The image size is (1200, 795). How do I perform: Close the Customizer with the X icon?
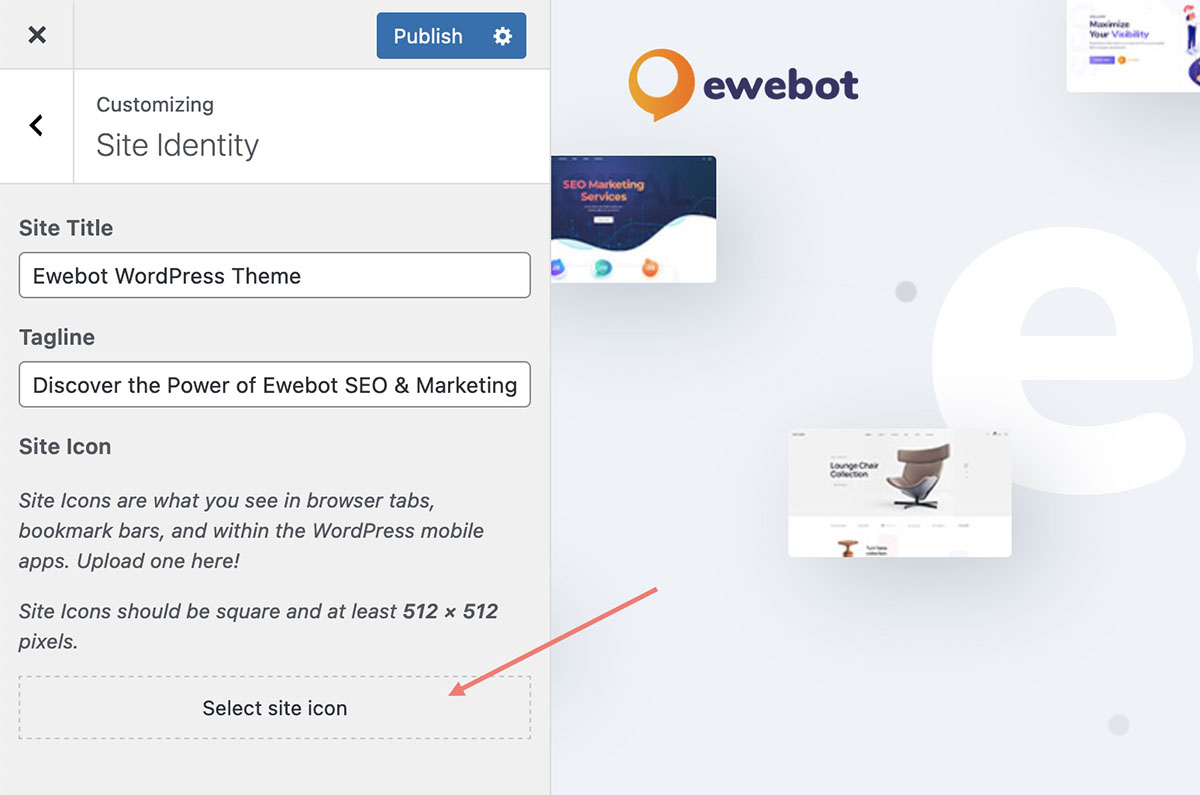pyautogui.click(x=37, y=35)
